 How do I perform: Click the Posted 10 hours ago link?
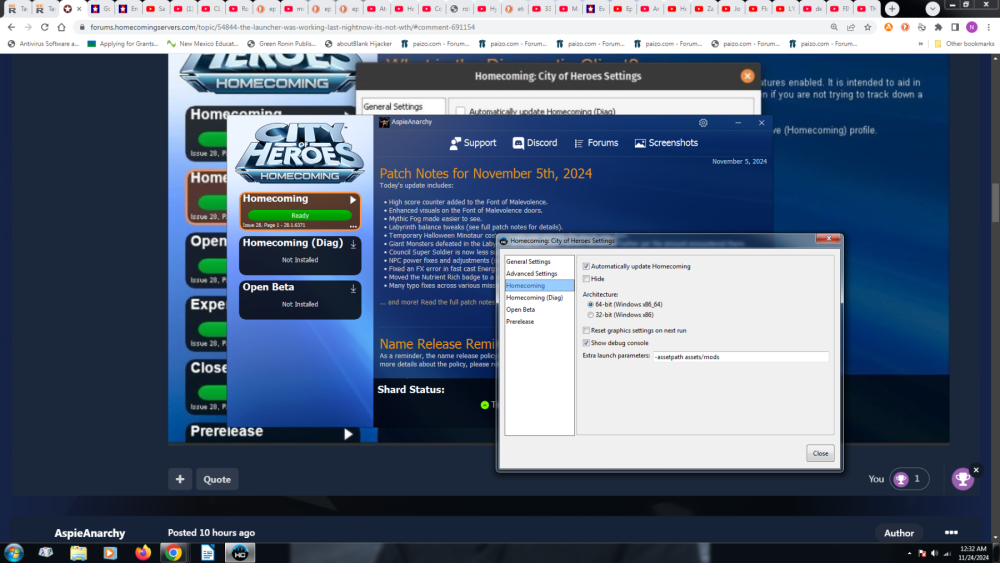coord(211,532)
